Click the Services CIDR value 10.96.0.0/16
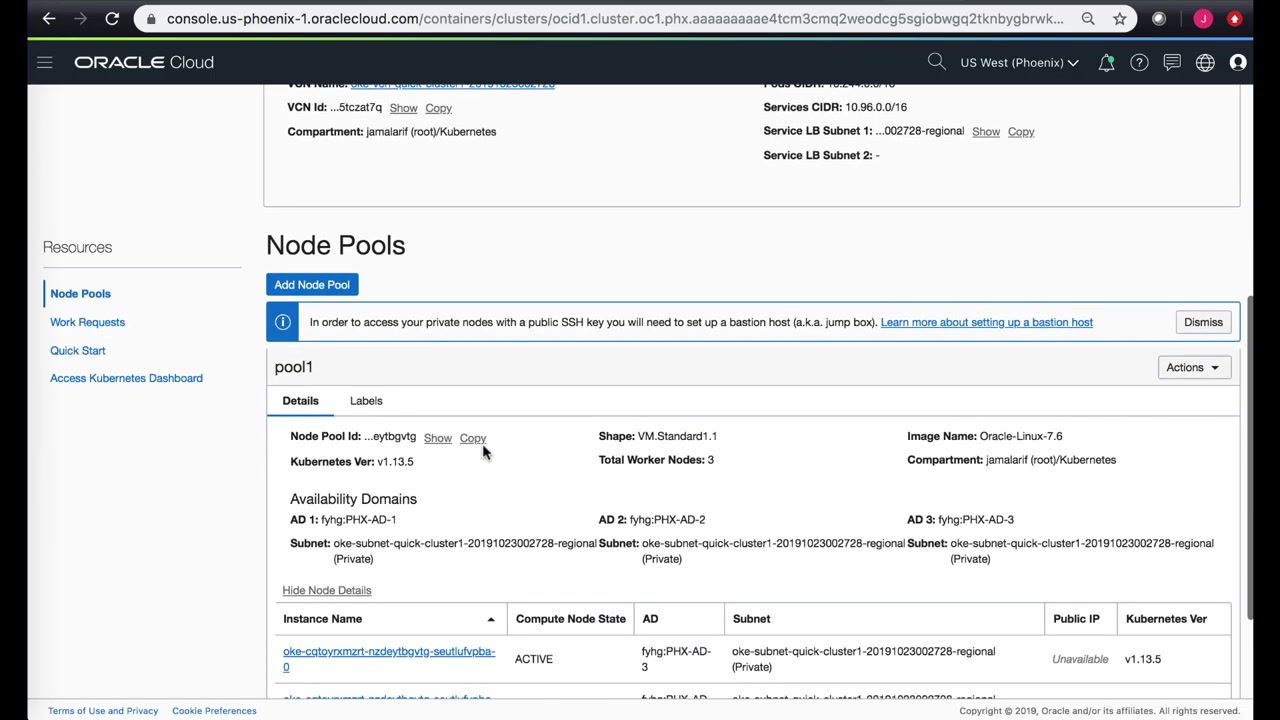This screenshot has height=720, width=1280. (x=876, y=107)
